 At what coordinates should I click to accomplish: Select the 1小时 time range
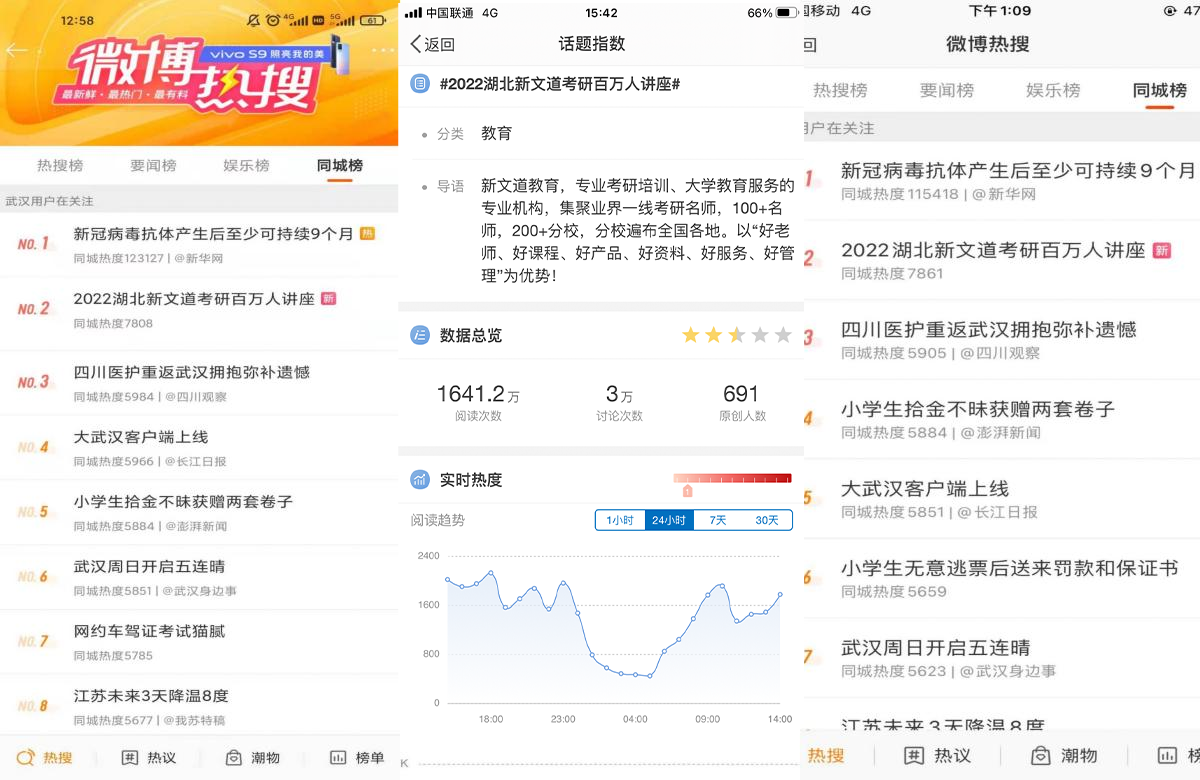(620, 520)
